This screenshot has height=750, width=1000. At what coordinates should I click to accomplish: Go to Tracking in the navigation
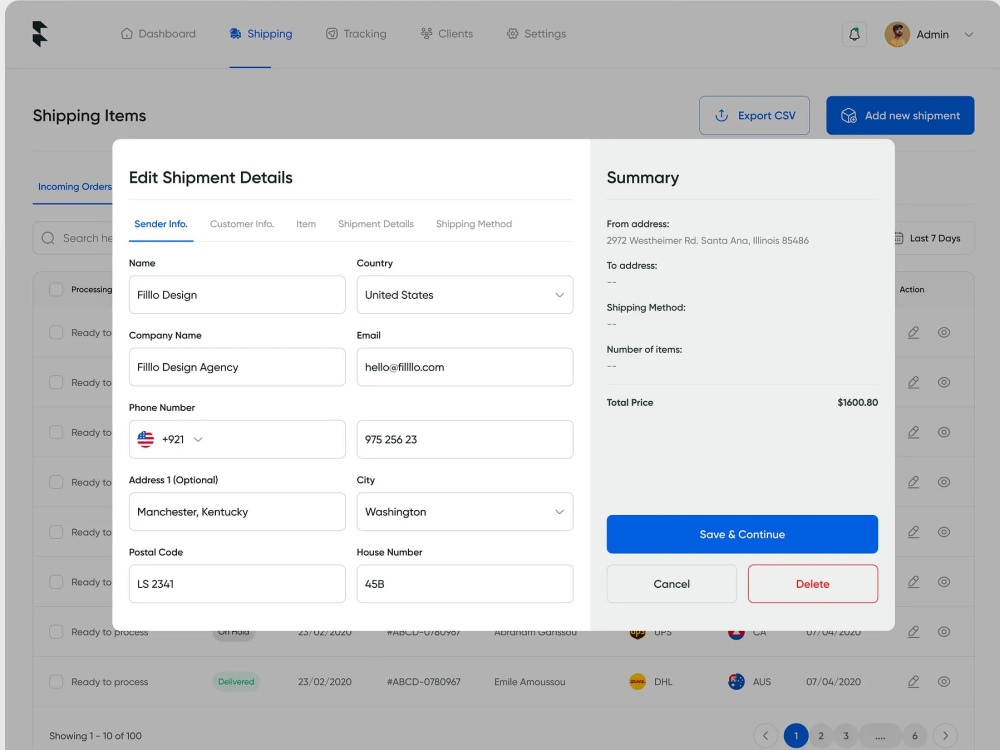point(356,34)
